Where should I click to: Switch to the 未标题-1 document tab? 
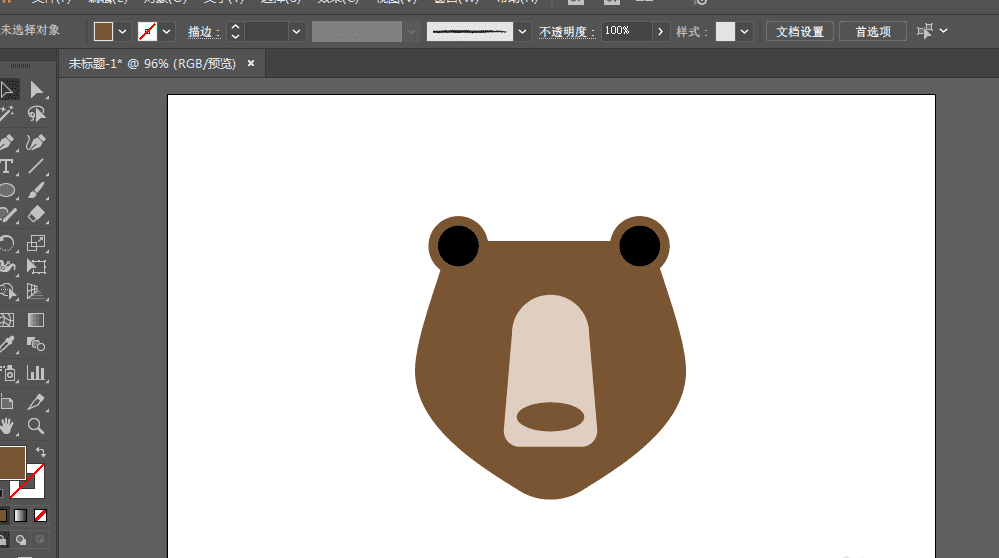pyautogui.click(x=152, y=64)
